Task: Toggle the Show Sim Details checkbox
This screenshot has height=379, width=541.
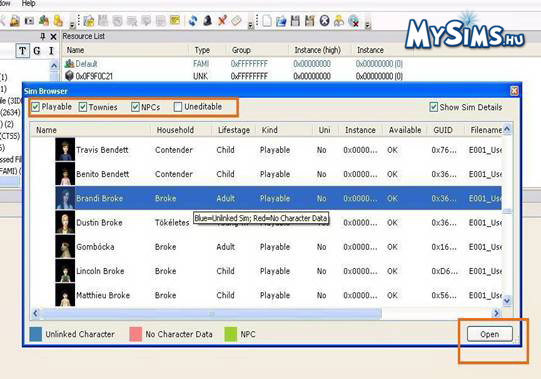Action: (x=434, y=107)
